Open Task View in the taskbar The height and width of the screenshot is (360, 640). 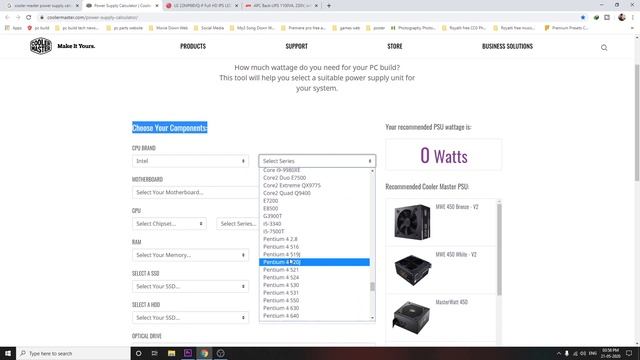(155, 353)
